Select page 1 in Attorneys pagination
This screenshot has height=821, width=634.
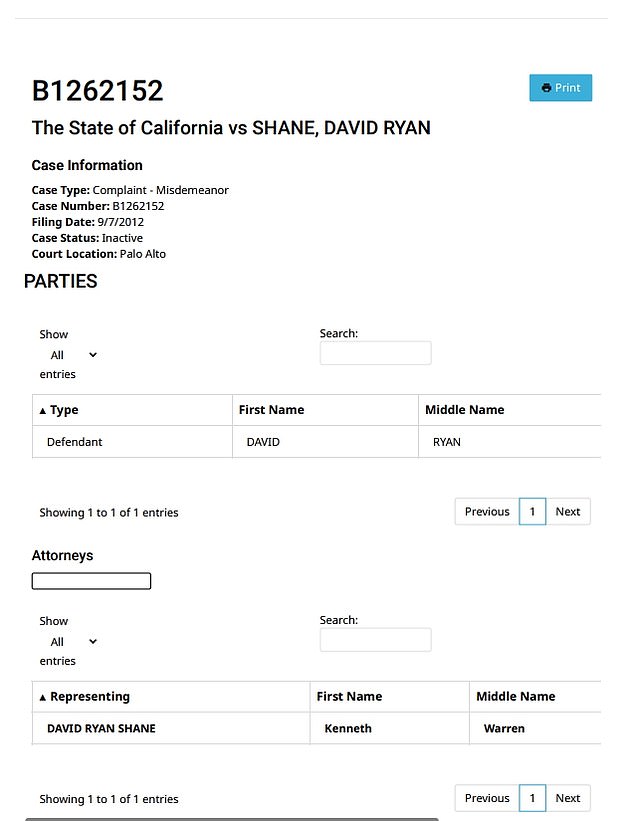point(532,799)
